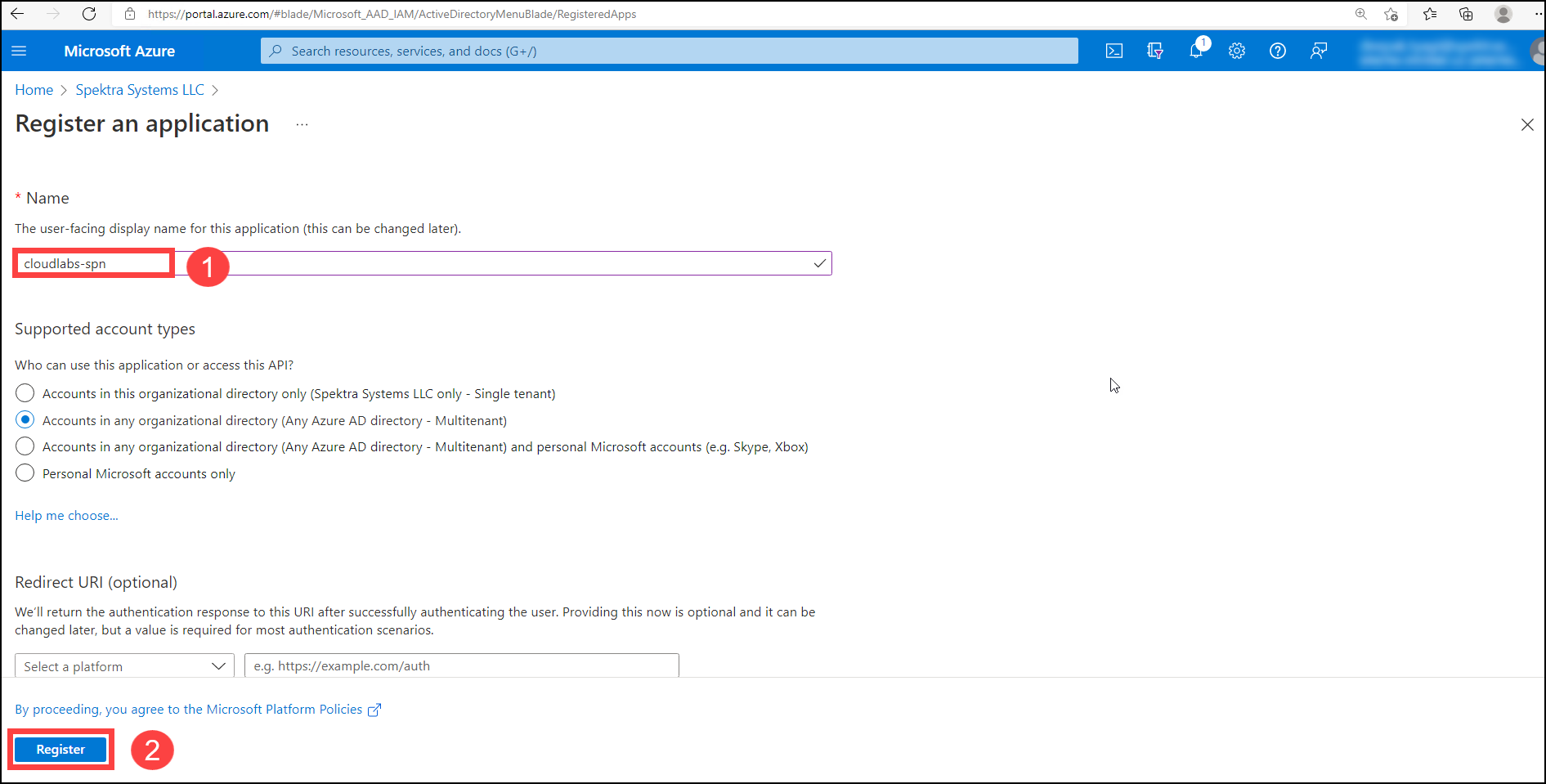
Task: Open the Feedback icon in the top bar
Action: click(1319, 51)
